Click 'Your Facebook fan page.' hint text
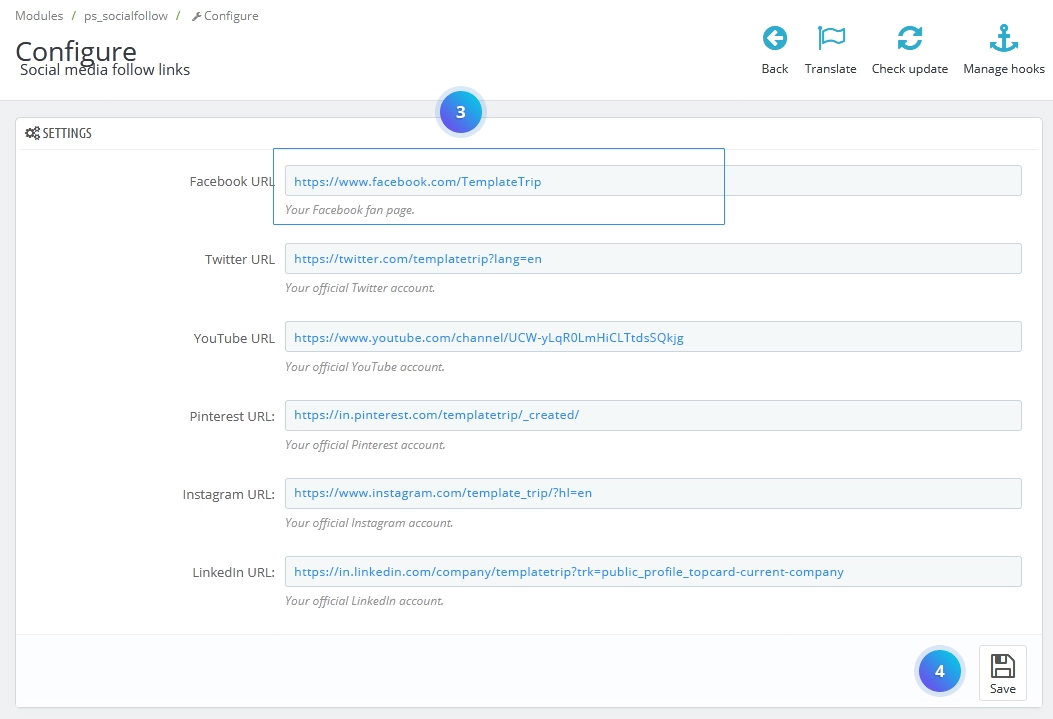Viewport: 1053px width, 719px height. click(x=350, y=209)
